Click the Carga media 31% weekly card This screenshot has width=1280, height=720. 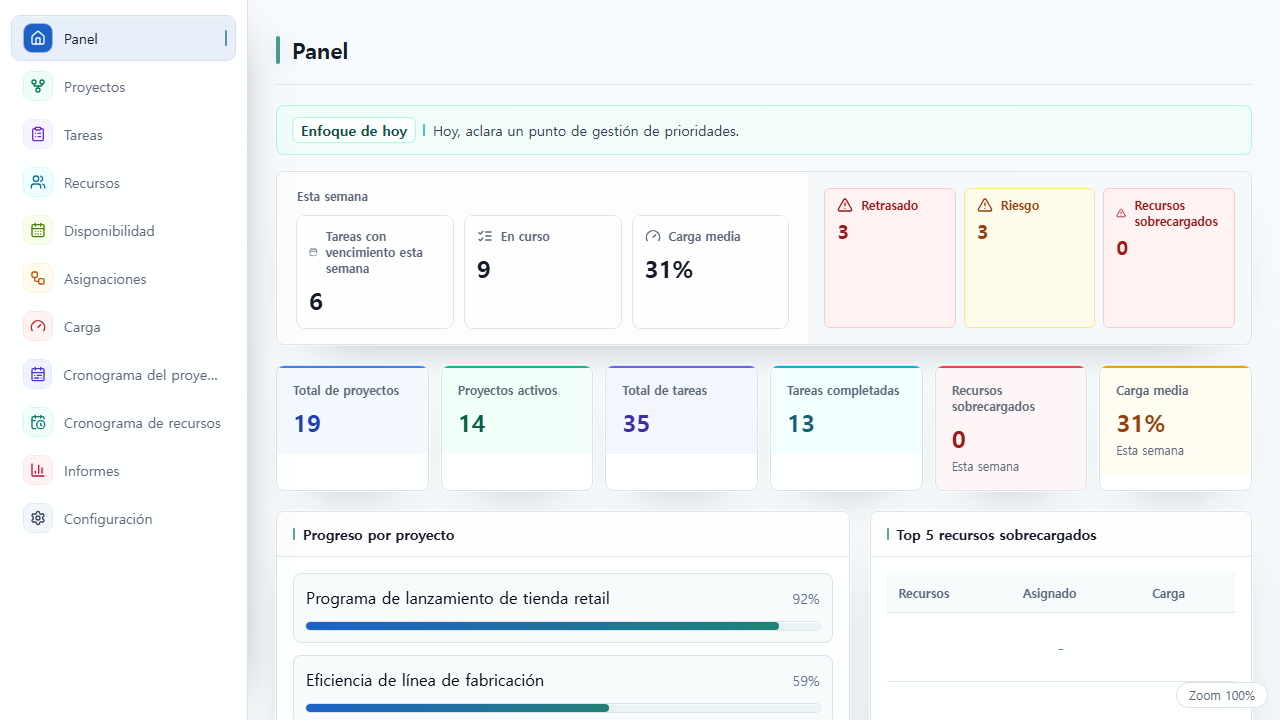click(711, 272)
